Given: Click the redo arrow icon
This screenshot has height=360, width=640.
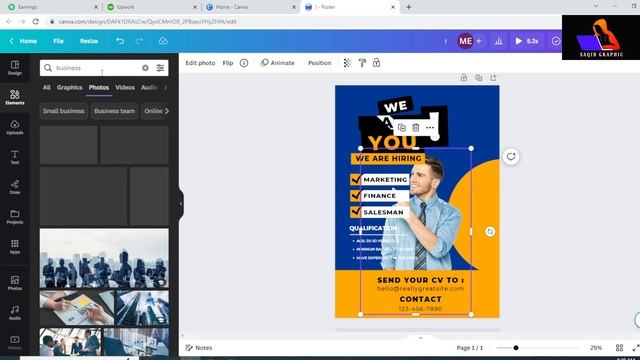Looking at the screenshot, I should [139, 41].
